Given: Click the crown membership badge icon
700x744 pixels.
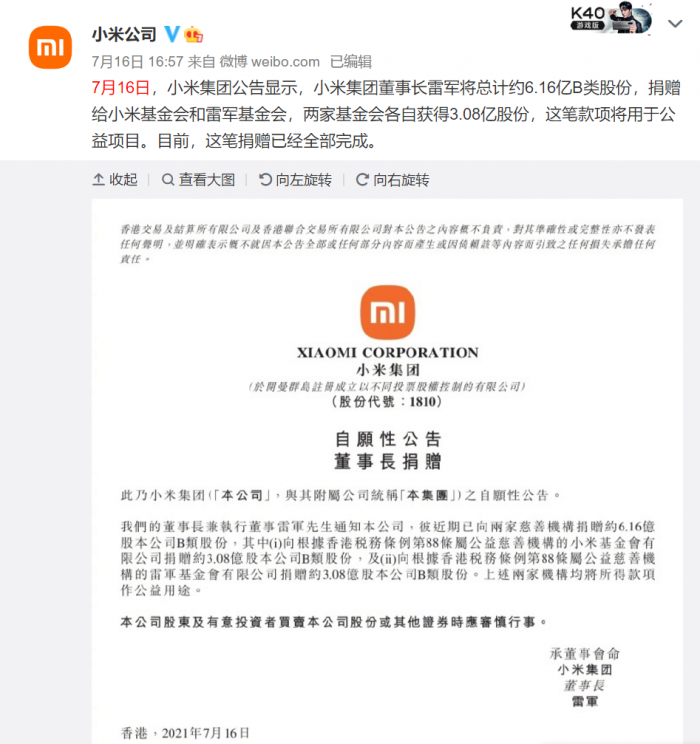Looking at the screenshot, I should point(194,34).
